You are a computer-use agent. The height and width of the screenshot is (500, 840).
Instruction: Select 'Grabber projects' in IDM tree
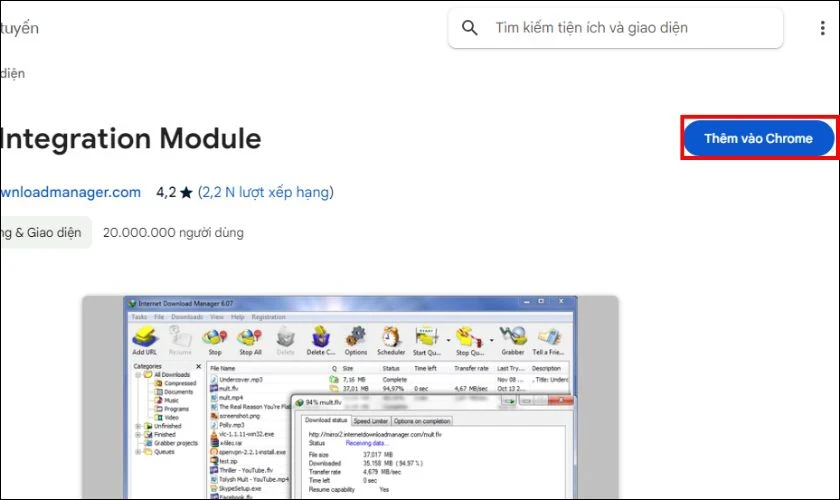pyautogui.click(x=171, y=443)
